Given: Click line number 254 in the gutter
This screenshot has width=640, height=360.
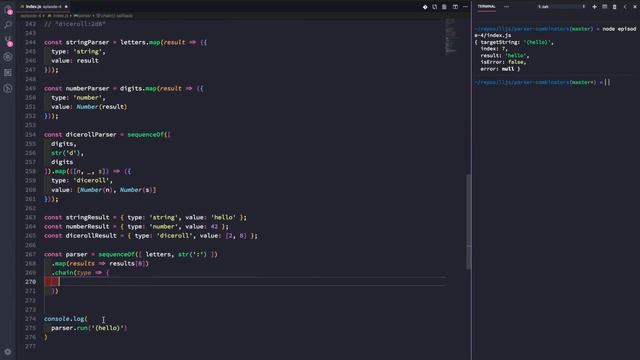Looking at the screenshot, I should tap(31, 134).
